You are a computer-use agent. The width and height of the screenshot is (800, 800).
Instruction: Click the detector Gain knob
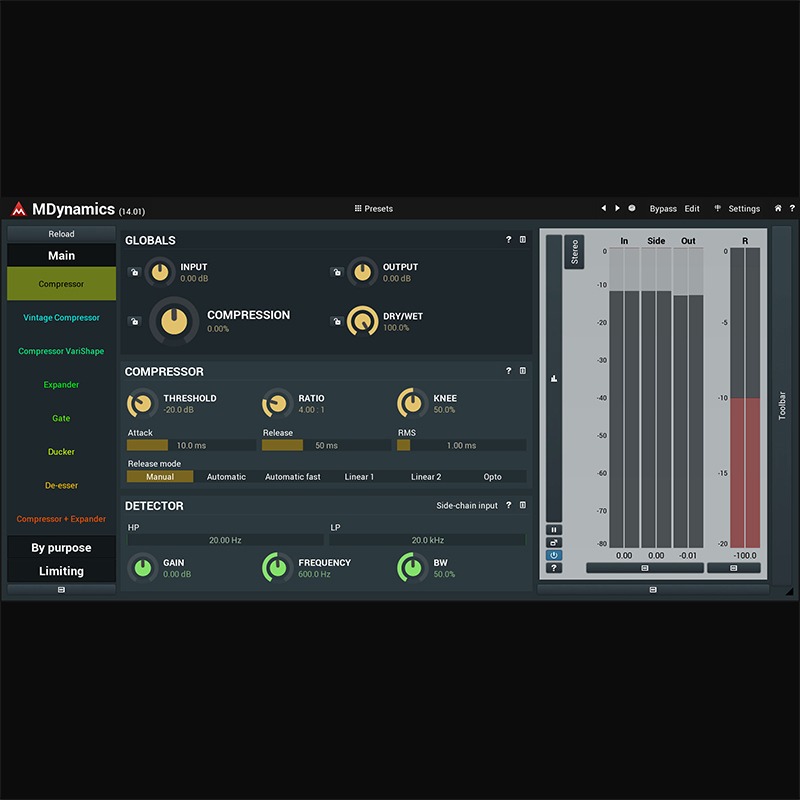pos(142,567)
